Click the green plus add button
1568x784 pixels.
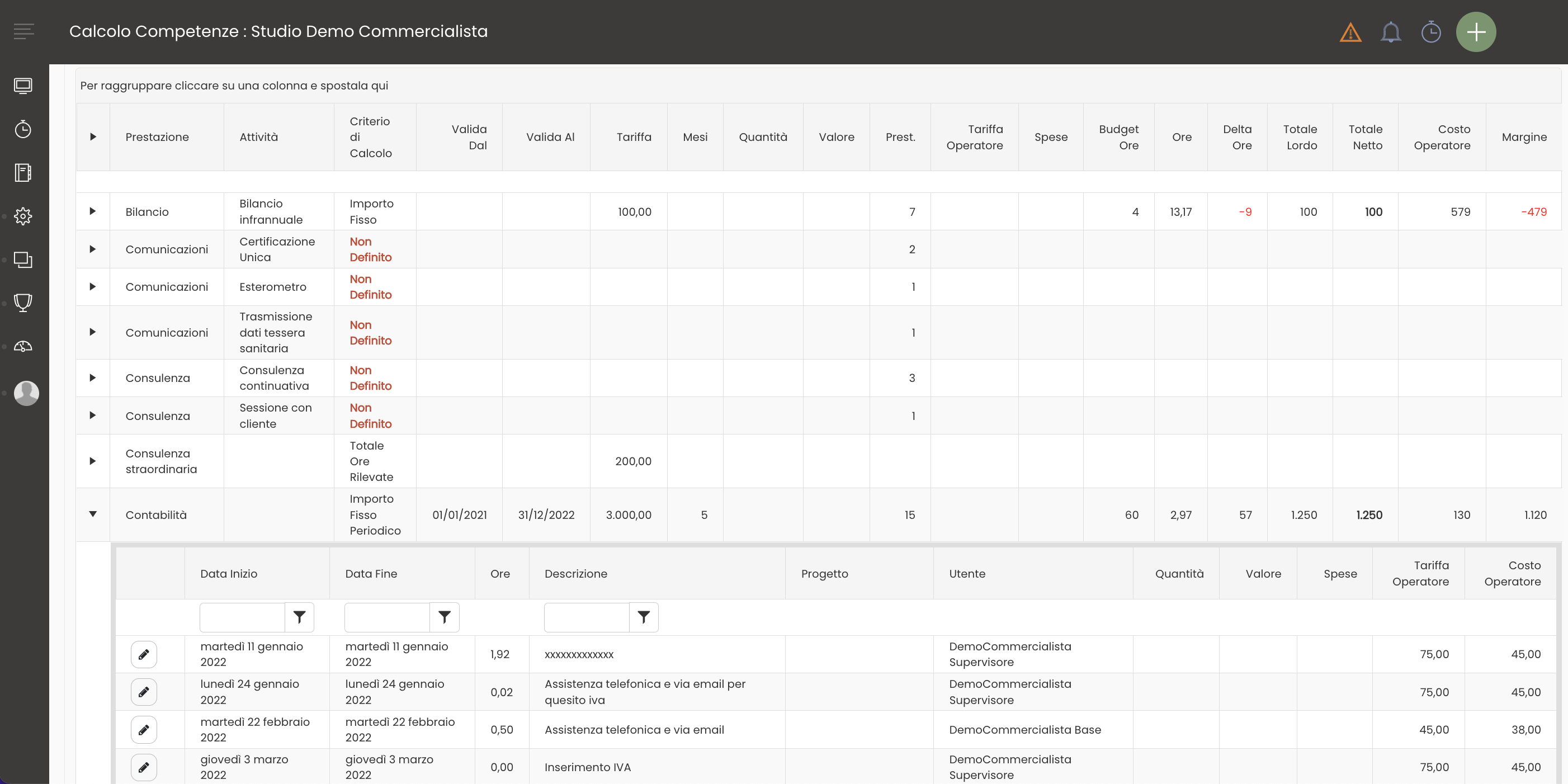point(1476,32)
